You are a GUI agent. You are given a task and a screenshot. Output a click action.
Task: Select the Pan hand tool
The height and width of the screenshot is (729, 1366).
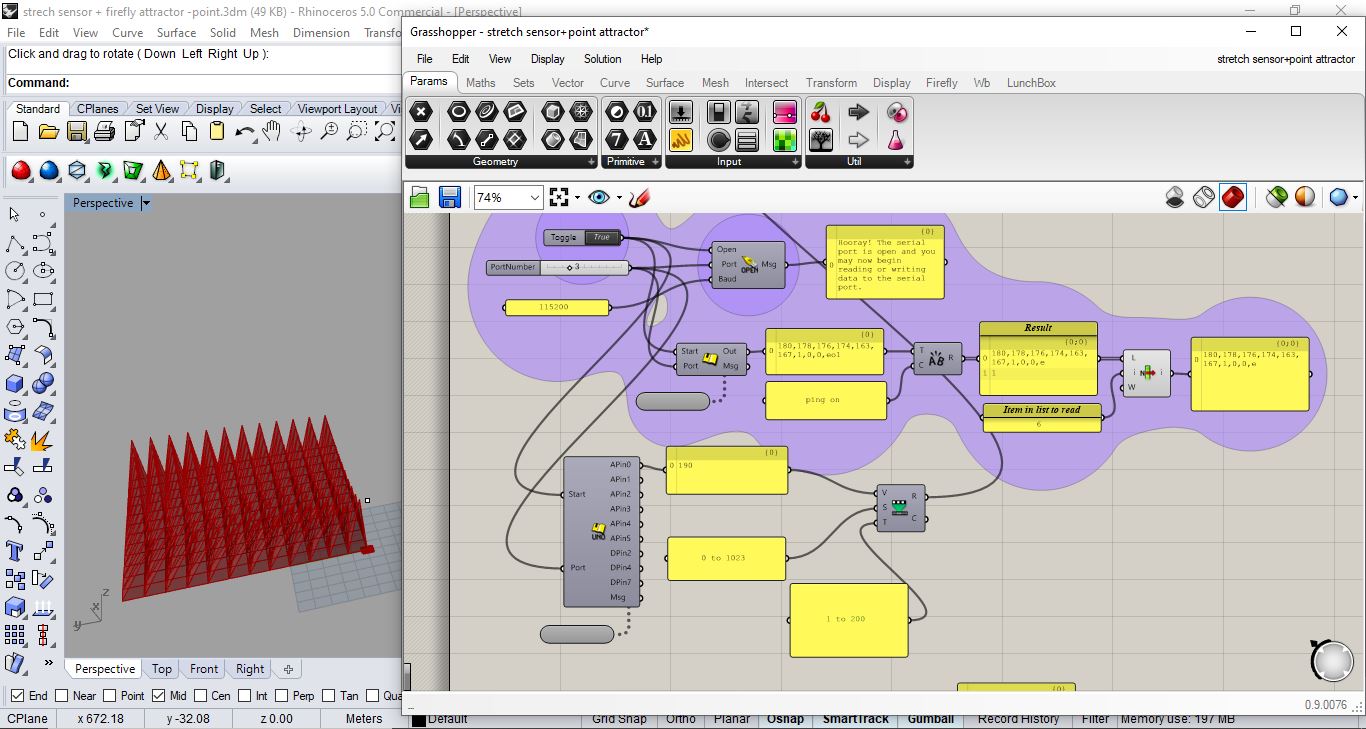272,131
